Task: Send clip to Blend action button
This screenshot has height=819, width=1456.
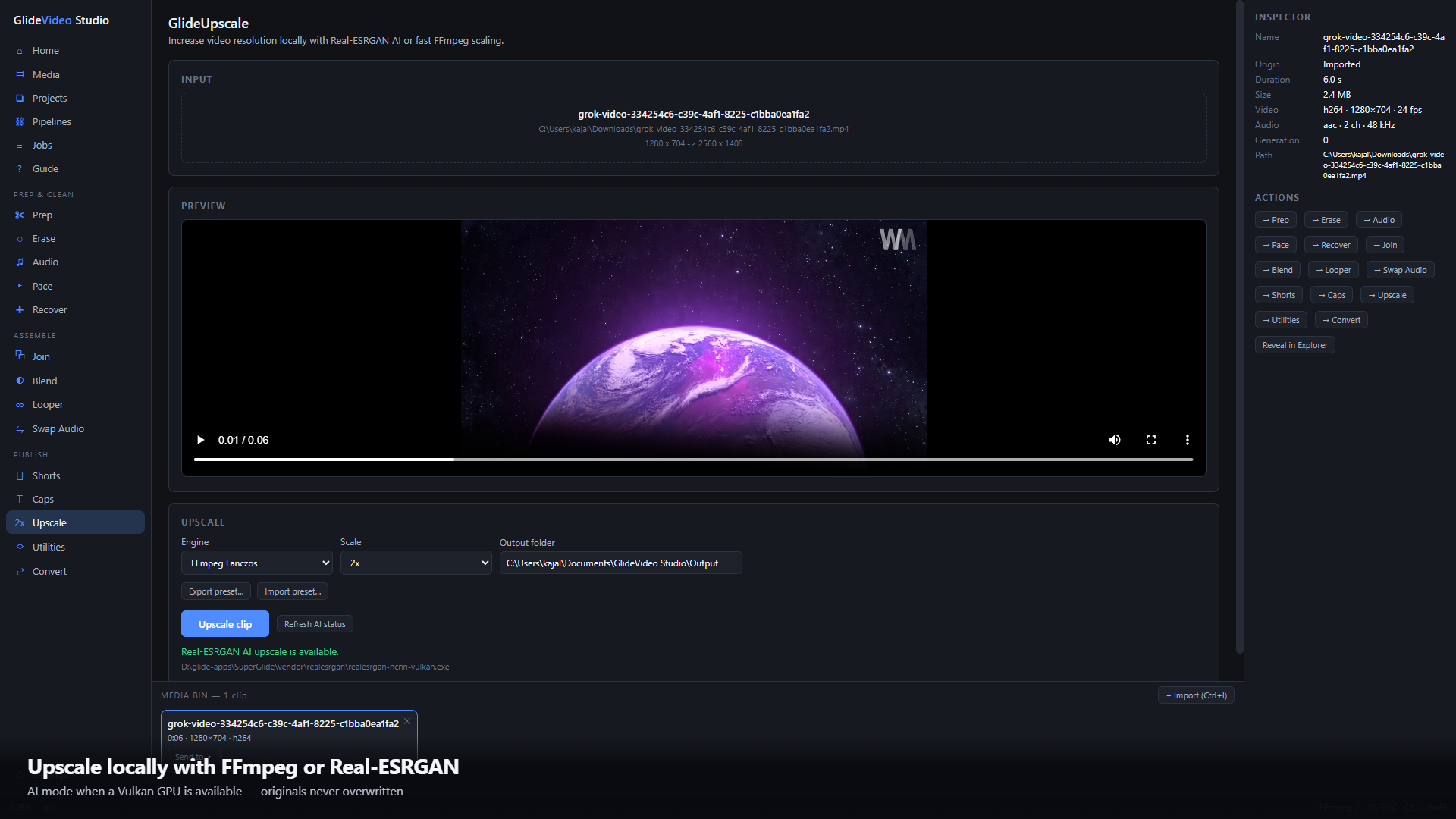Action: (x=1278, y=270)
